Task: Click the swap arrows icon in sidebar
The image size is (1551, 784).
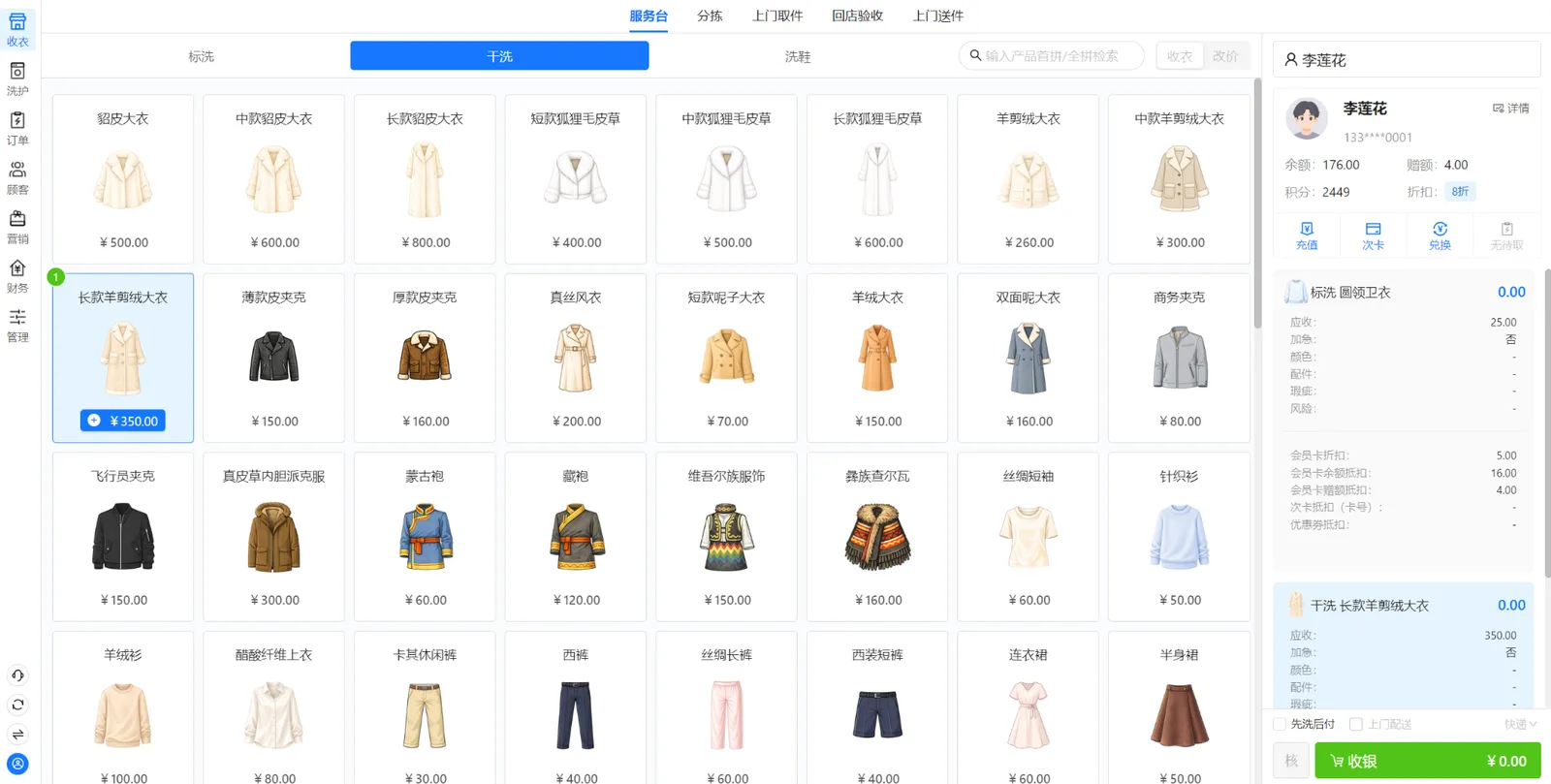Action: click(17, 734)
